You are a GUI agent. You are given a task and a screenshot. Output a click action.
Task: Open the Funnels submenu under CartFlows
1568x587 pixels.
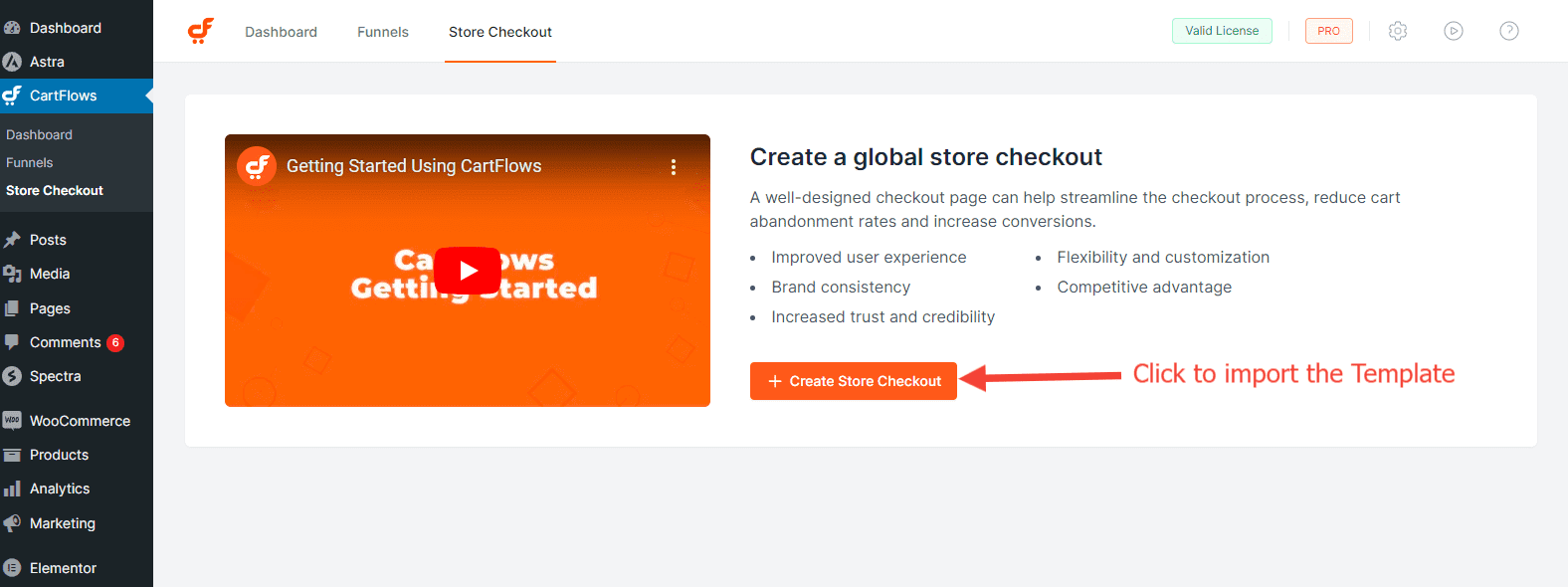pos(30,162)
